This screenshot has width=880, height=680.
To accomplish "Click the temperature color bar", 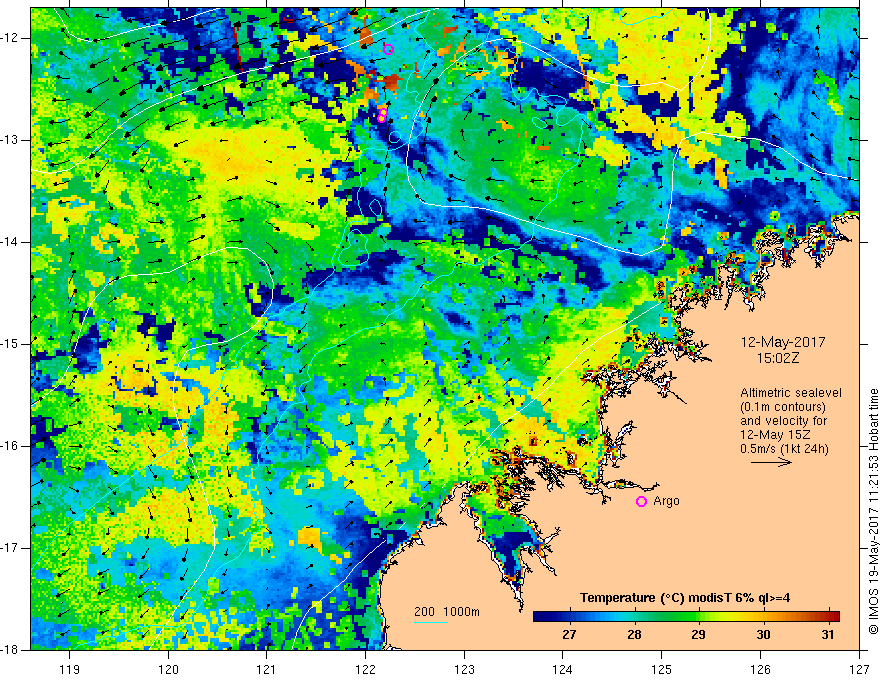I will coord(686,617).
